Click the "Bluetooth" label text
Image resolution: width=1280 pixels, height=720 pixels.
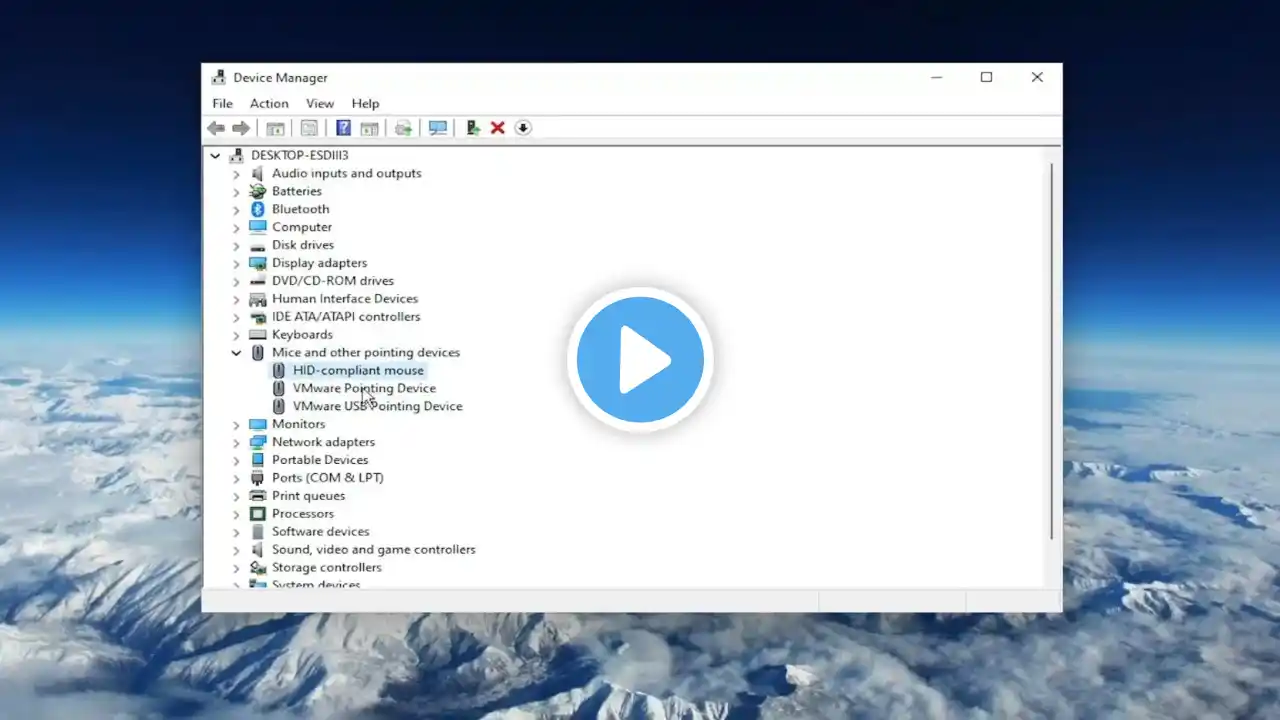click(300, 210)
